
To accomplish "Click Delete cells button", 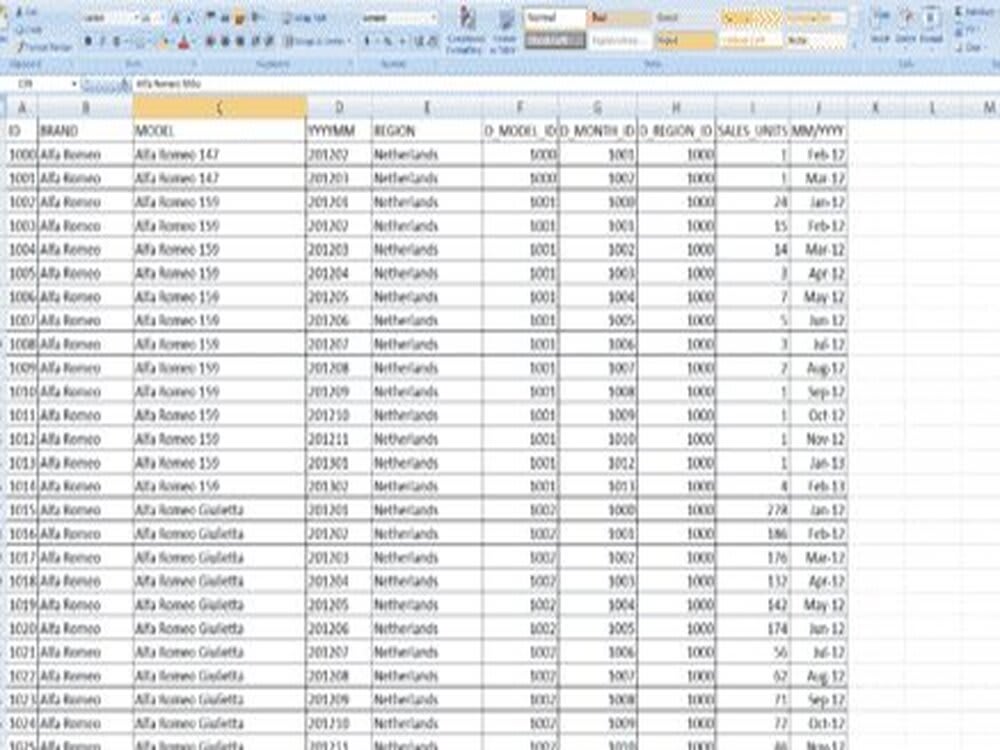I will 906,26.
